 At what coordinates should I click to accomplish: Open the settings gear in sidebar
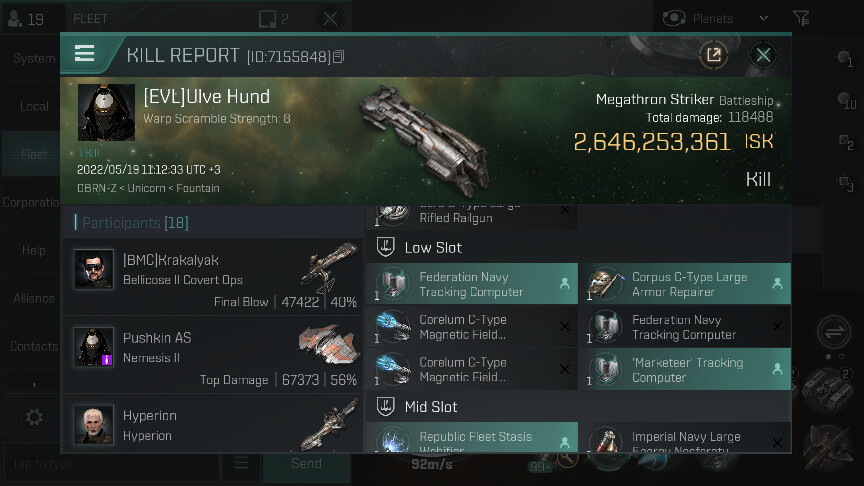[x=34, y=417]
